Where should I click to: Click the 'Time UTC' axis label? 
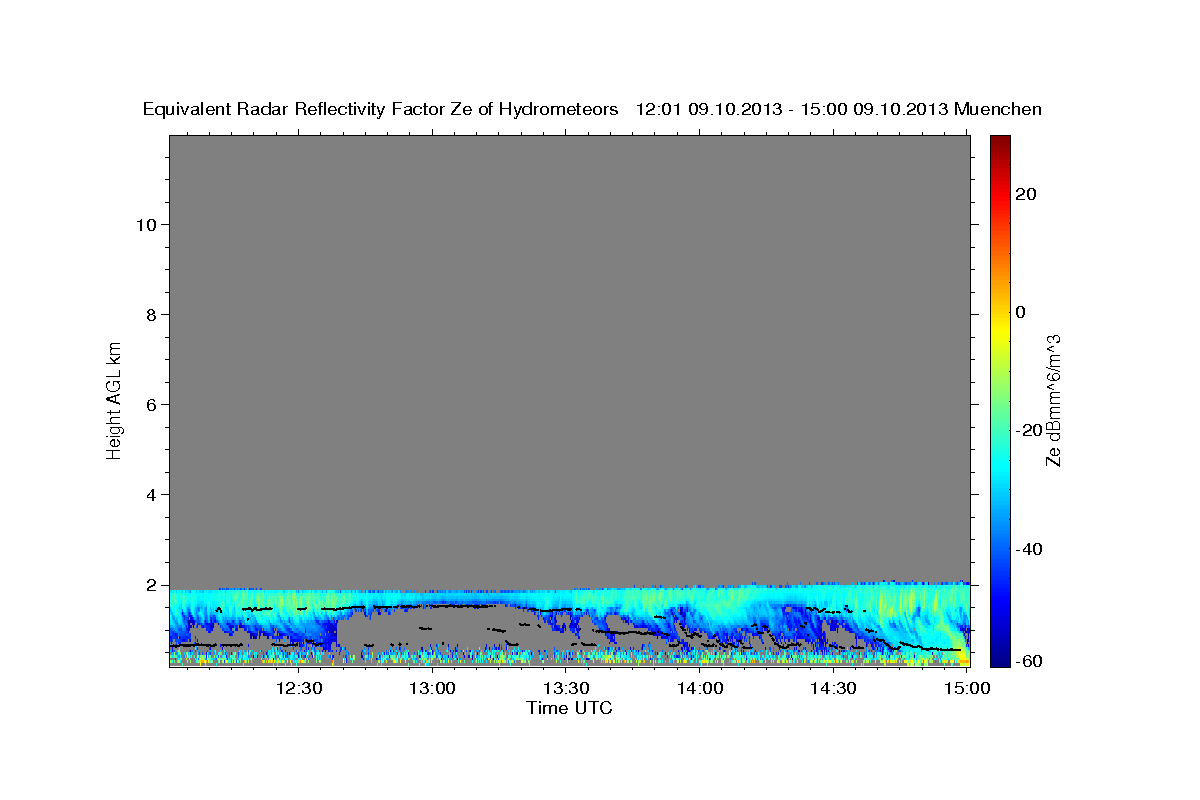pyautogui.click(x=569, y=708)
